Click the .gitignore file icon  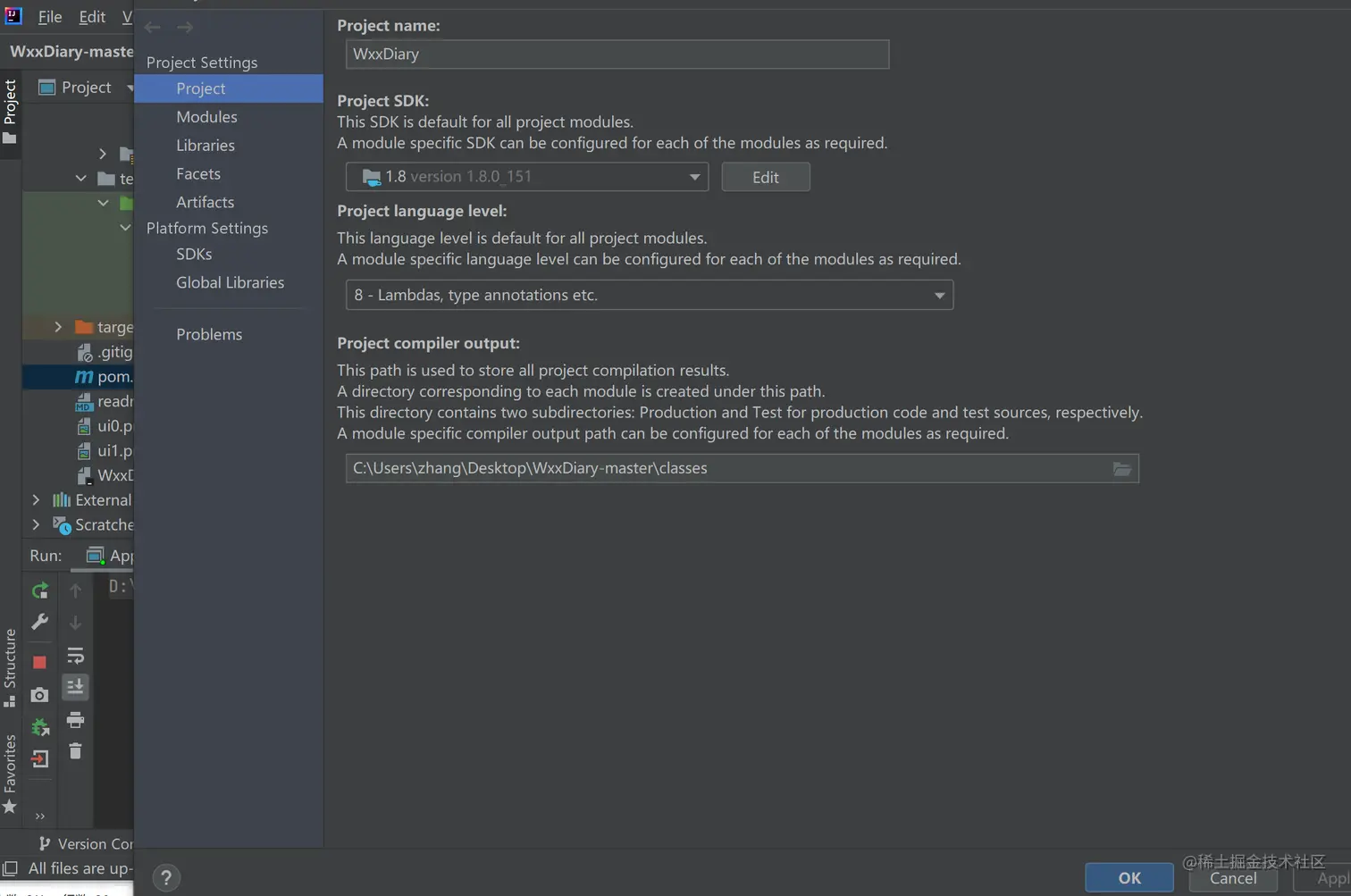[85, 353]
